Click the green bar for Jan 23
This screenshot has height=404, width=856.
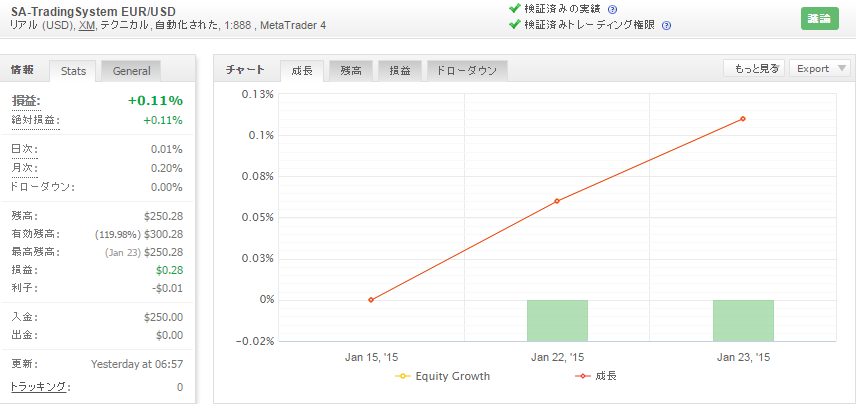[744, 320]
